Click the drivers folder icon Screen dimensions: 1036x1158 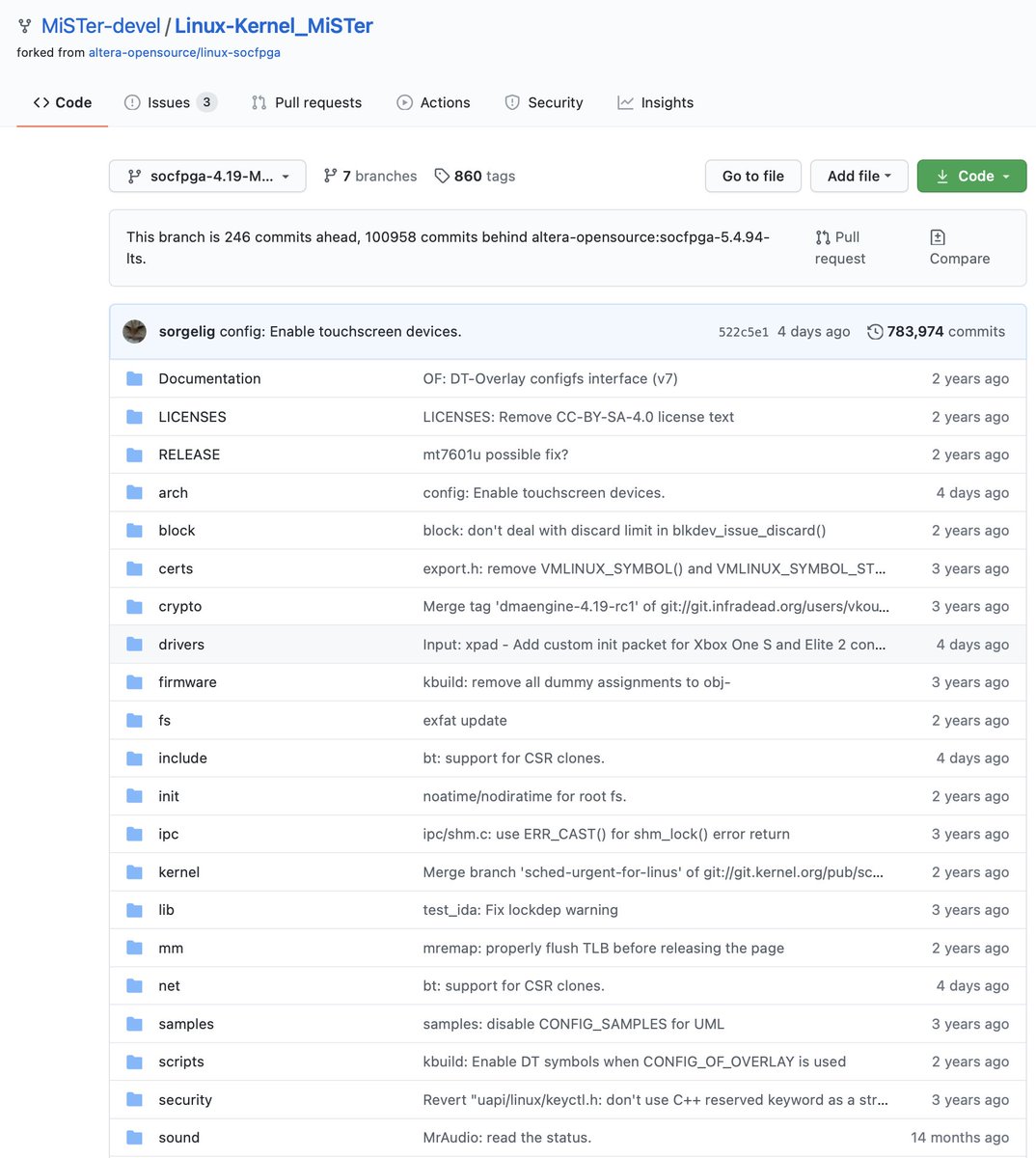coord(135,645)
